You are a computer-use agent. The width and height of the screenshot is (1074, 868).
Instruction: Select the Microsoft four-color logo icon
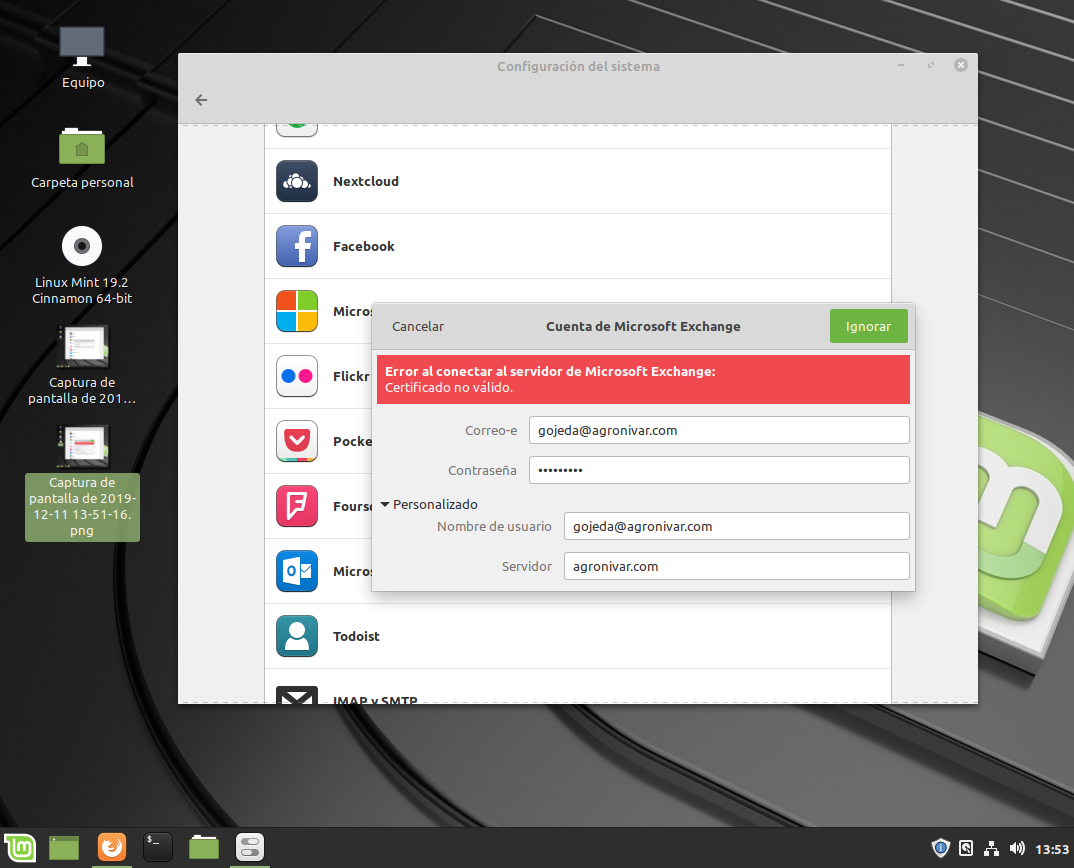[x=297, y=311]
